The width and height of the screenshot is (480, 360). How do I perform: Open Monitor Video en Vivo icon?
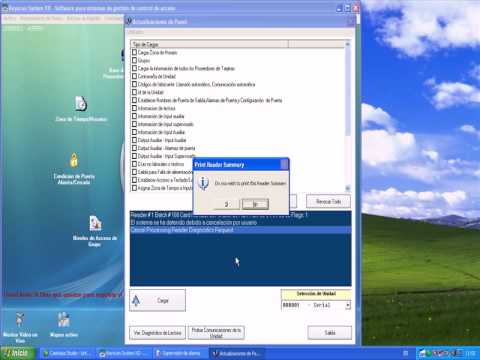(x=20, y=320)
